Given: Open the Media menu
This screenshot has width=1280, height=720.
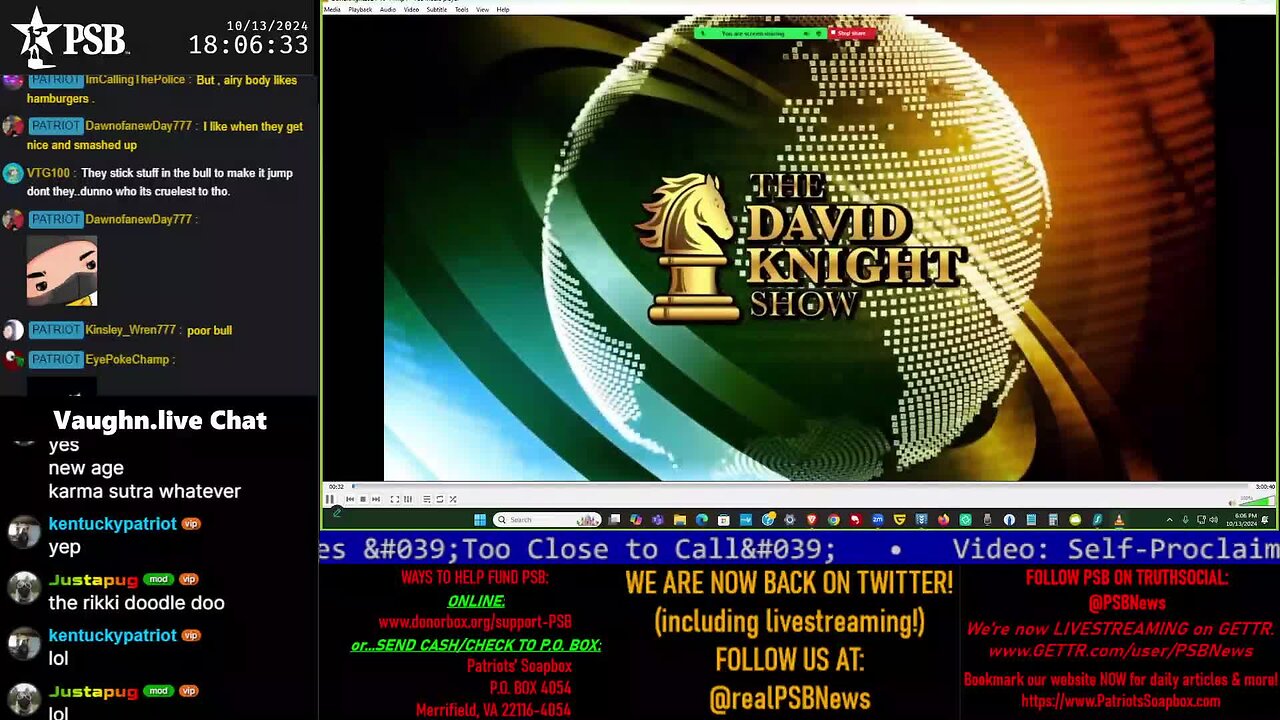Looking at the screenshot, I should point(332,9).
